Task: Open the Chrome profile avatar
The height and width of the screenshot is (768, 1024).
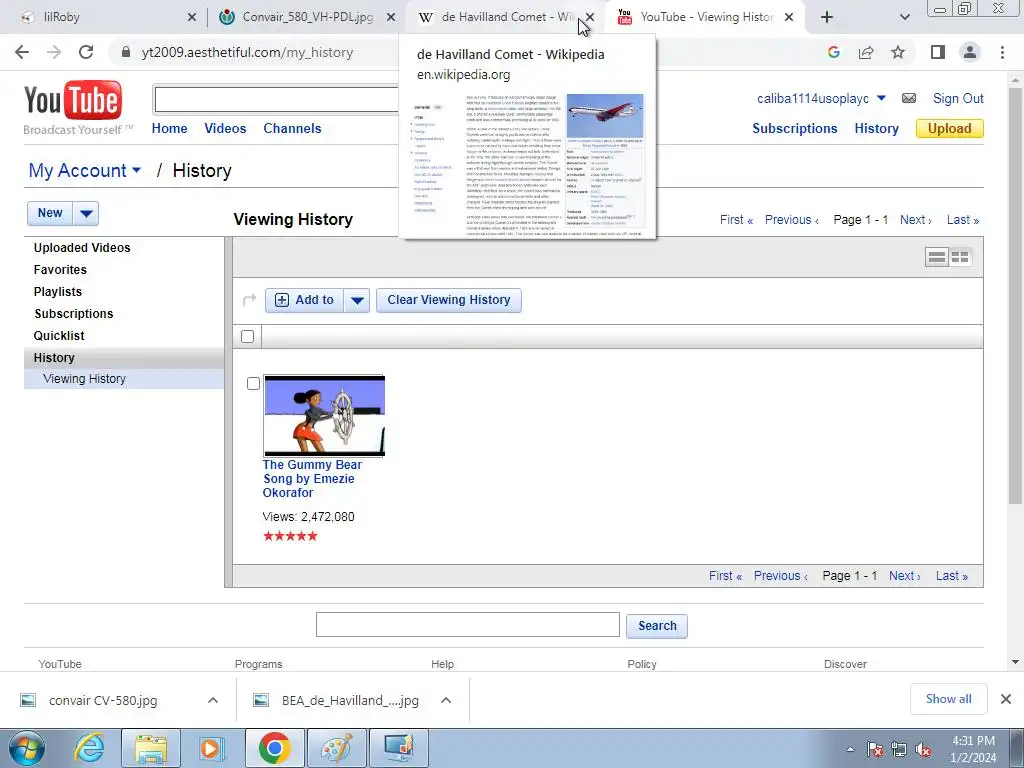Action: click(970, 52)
